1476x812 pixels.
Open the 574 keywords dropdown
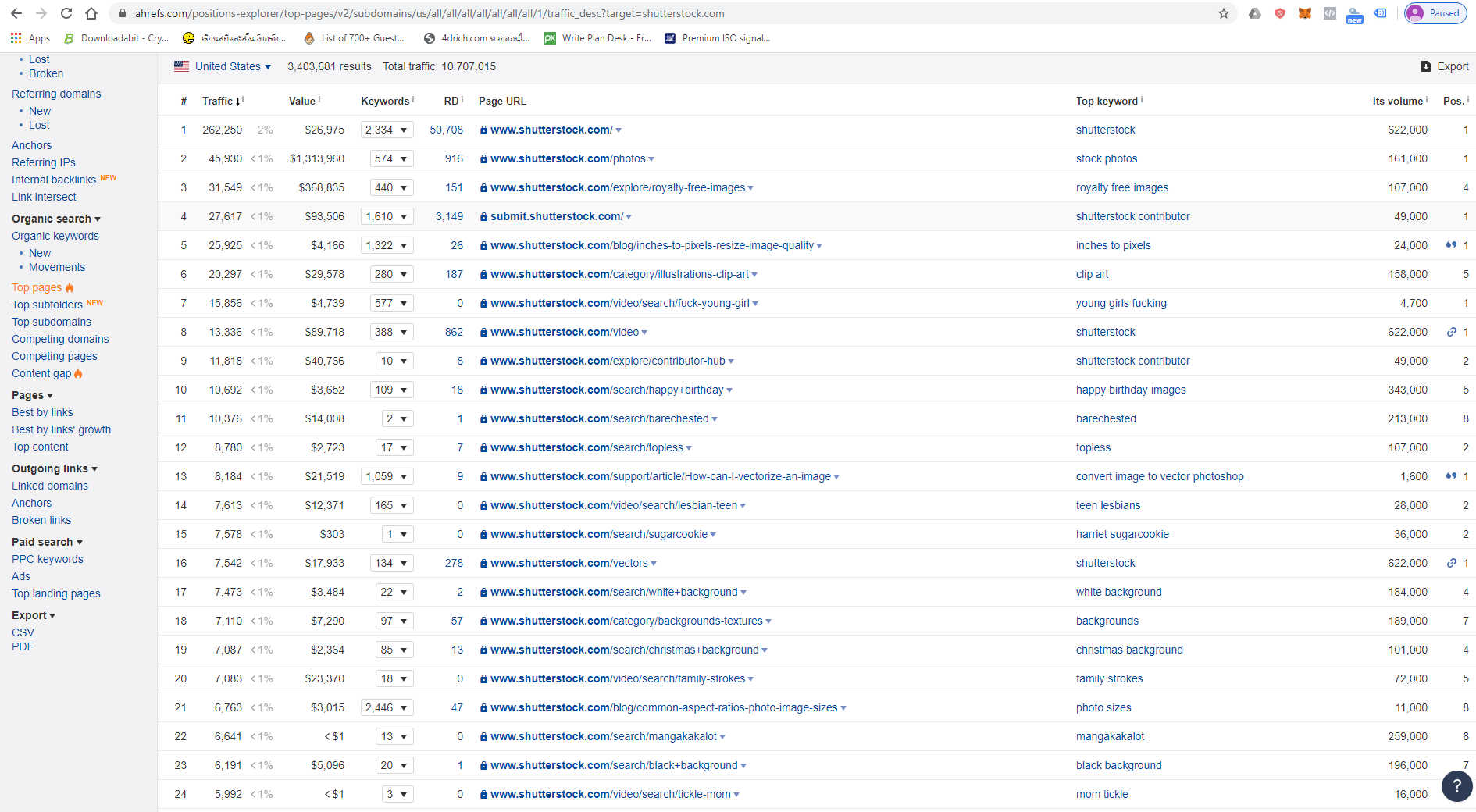click(x=391, y=158)
